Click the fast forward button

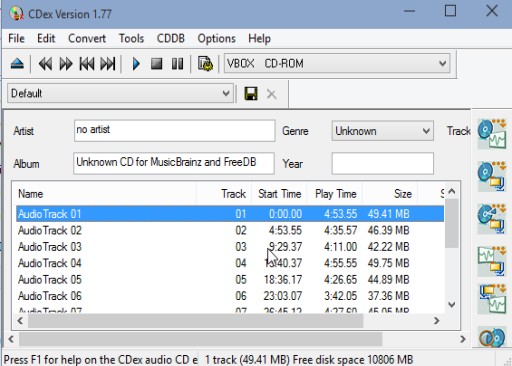click(66, 64)
